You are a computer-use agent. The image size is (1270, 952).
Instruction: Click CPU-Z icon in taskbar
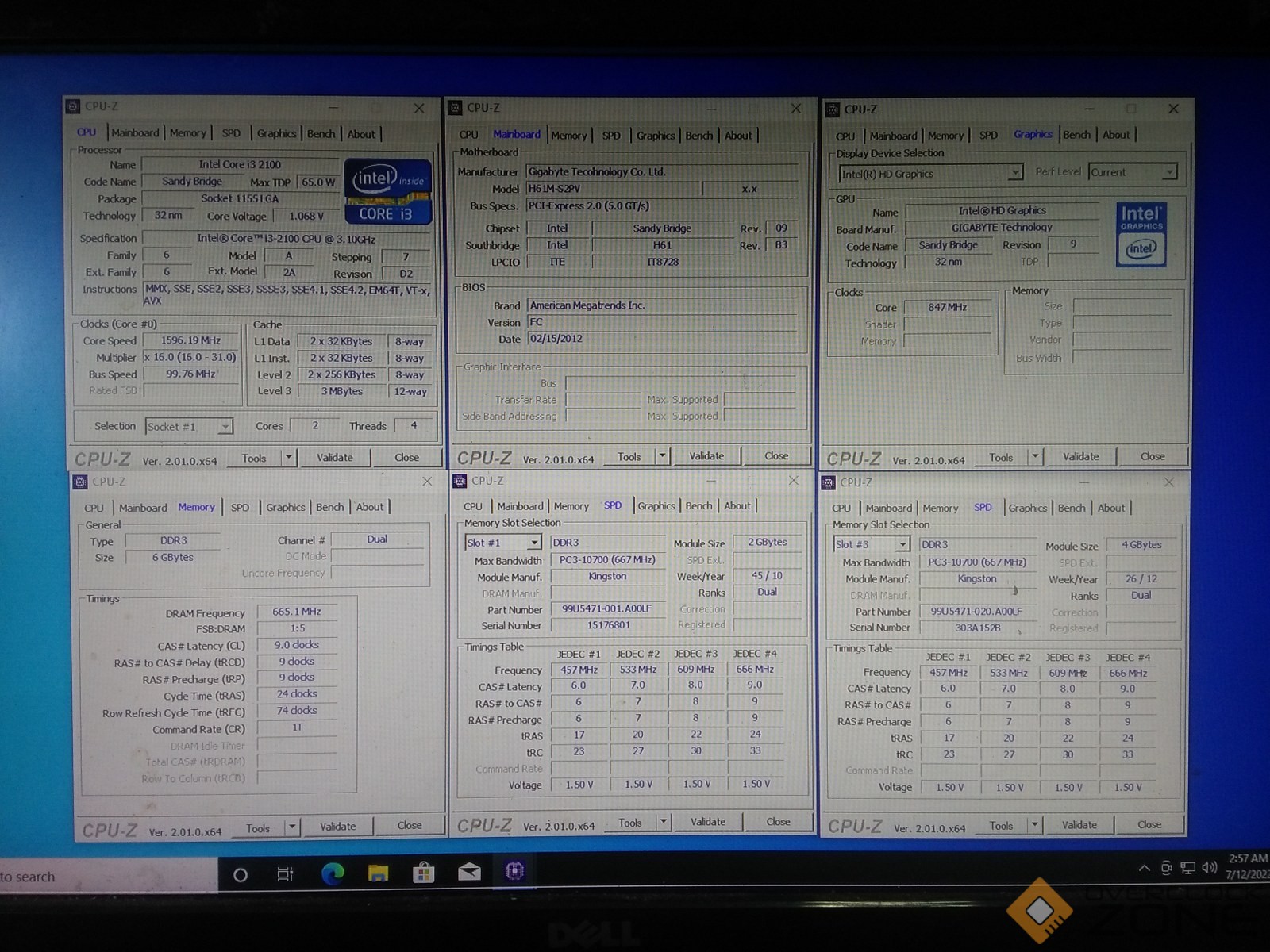pos(514,871)
